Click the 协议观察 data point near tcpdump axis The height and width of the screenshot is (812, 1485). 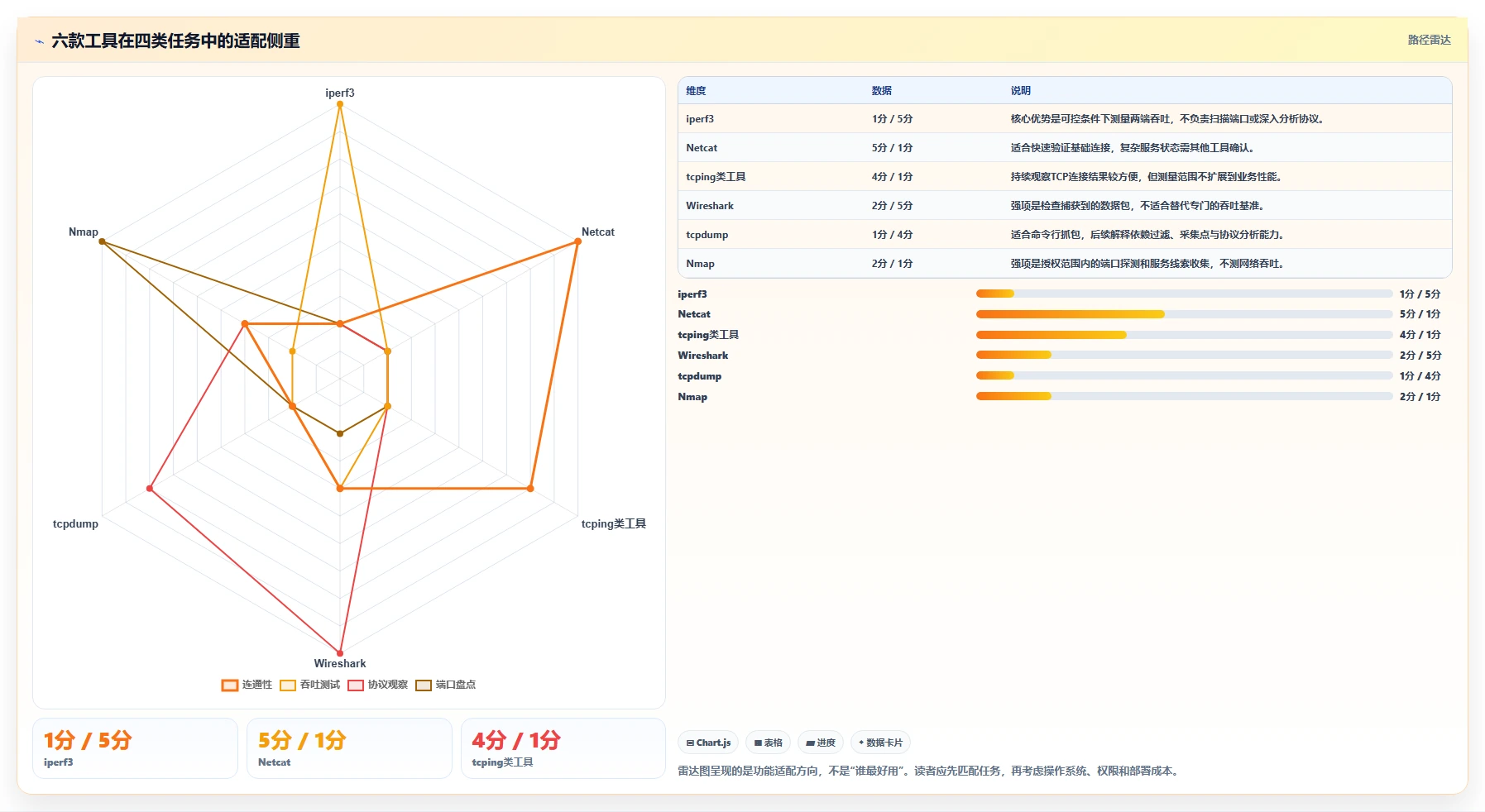pos(150,489)
